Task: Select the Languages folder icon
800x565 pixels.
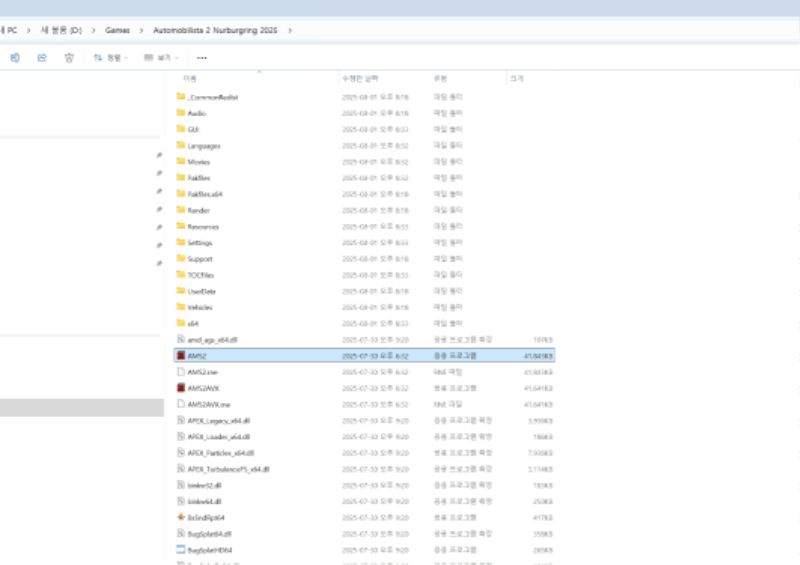Action: 181,145
